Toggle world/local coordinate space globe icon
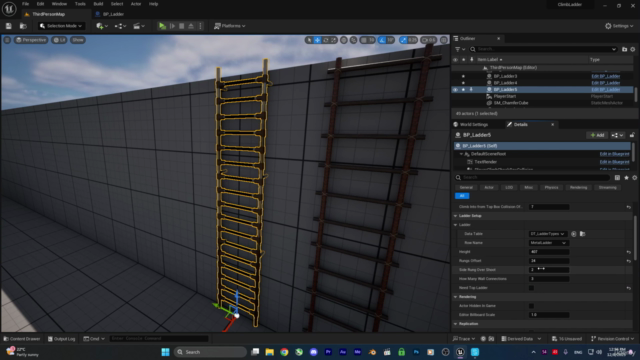Screen dimensions: 640x360 [344, 40]
